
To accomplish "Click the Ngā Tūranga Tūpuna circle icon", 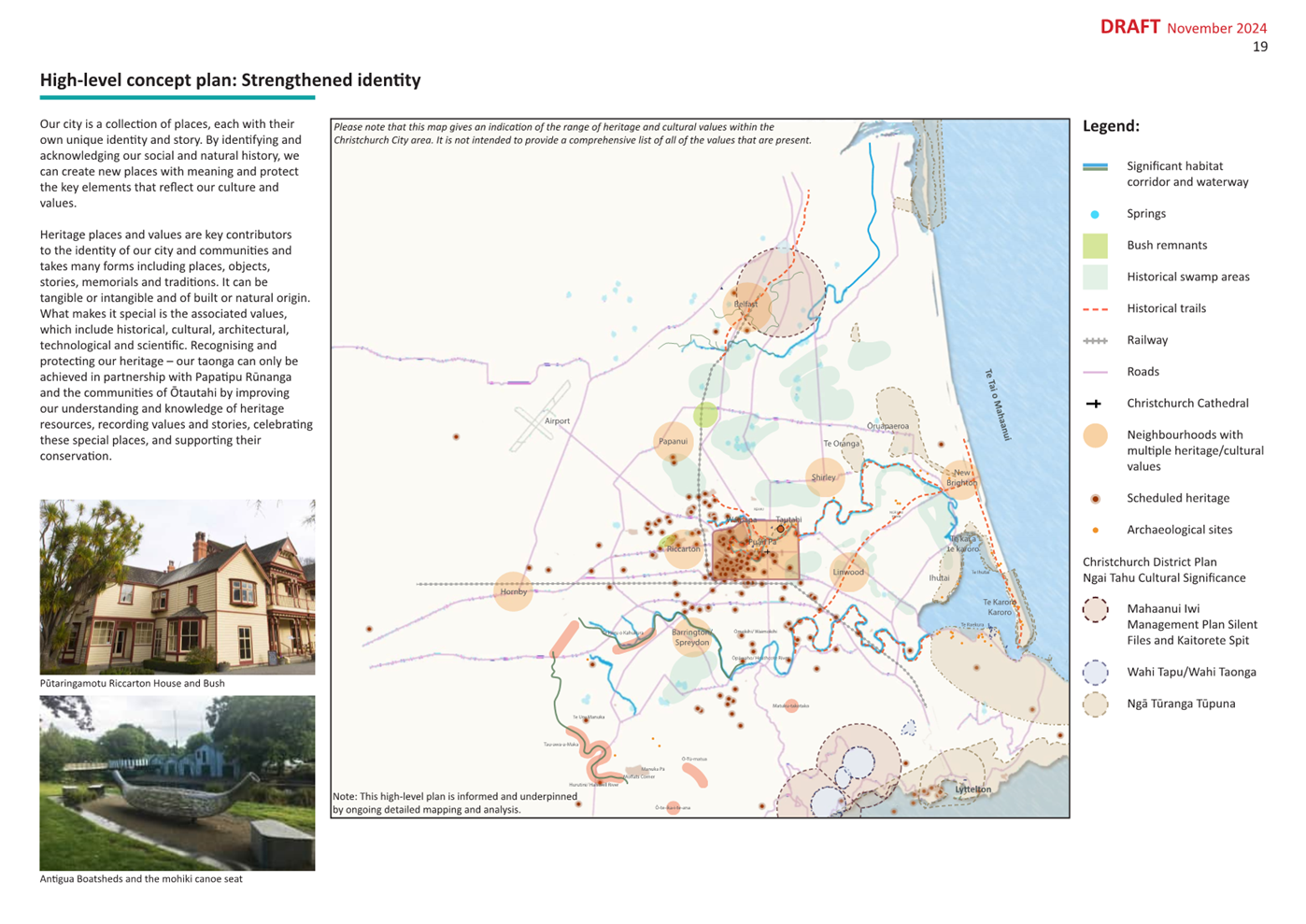I will pos(1095,704).
